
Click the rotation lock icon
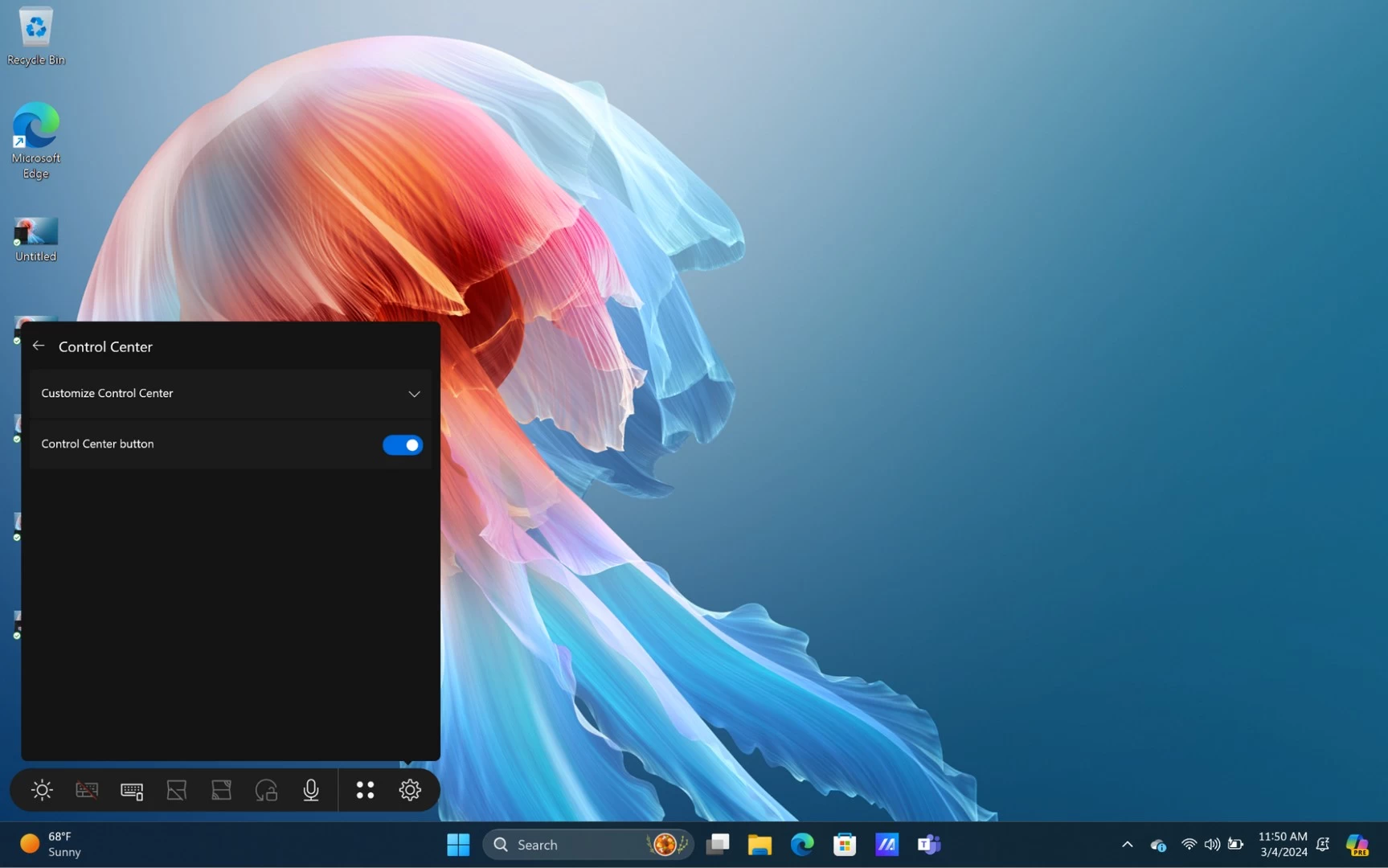coord(266,790)
